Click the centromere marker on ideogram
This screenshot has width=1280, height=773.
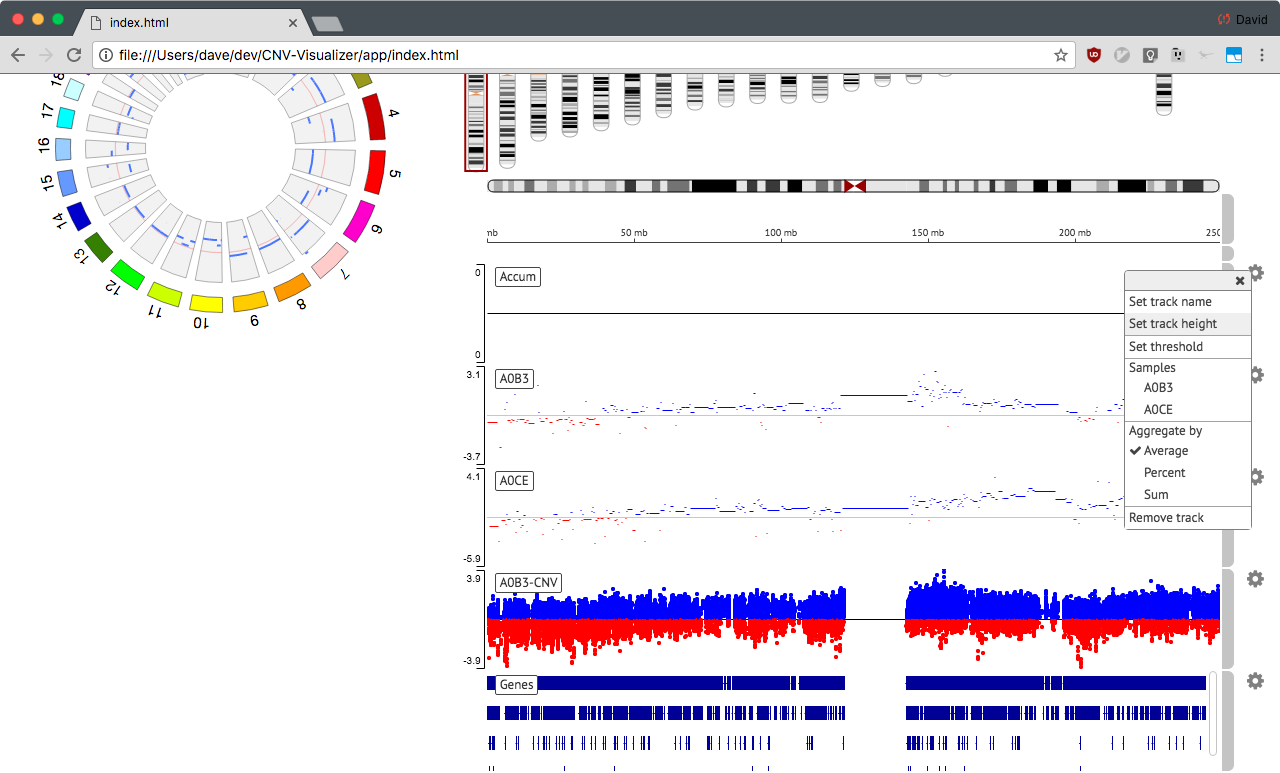pyautogui.click(x=854, y=186)
